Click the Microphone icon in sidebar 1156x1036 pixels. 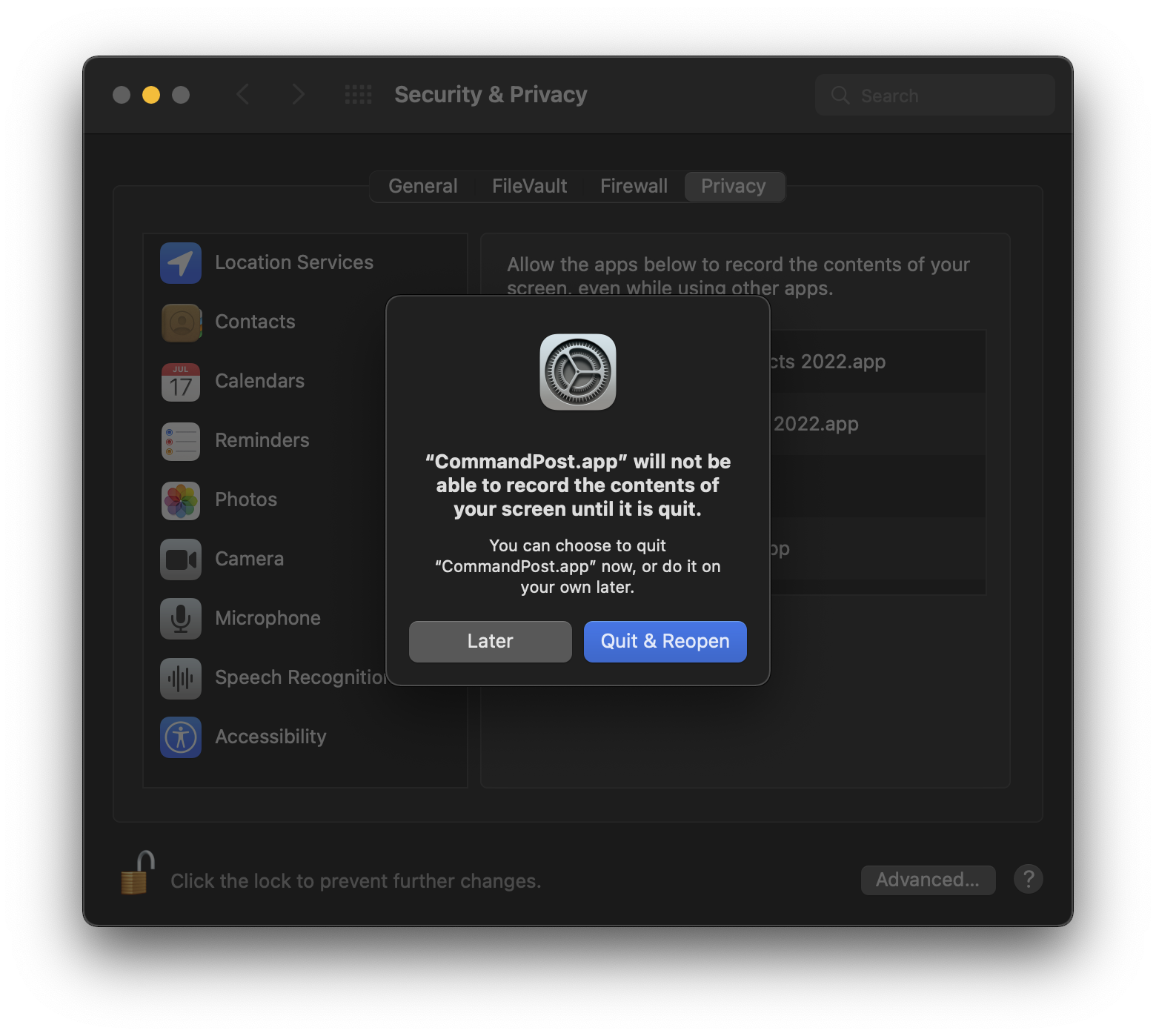(181, 619)
